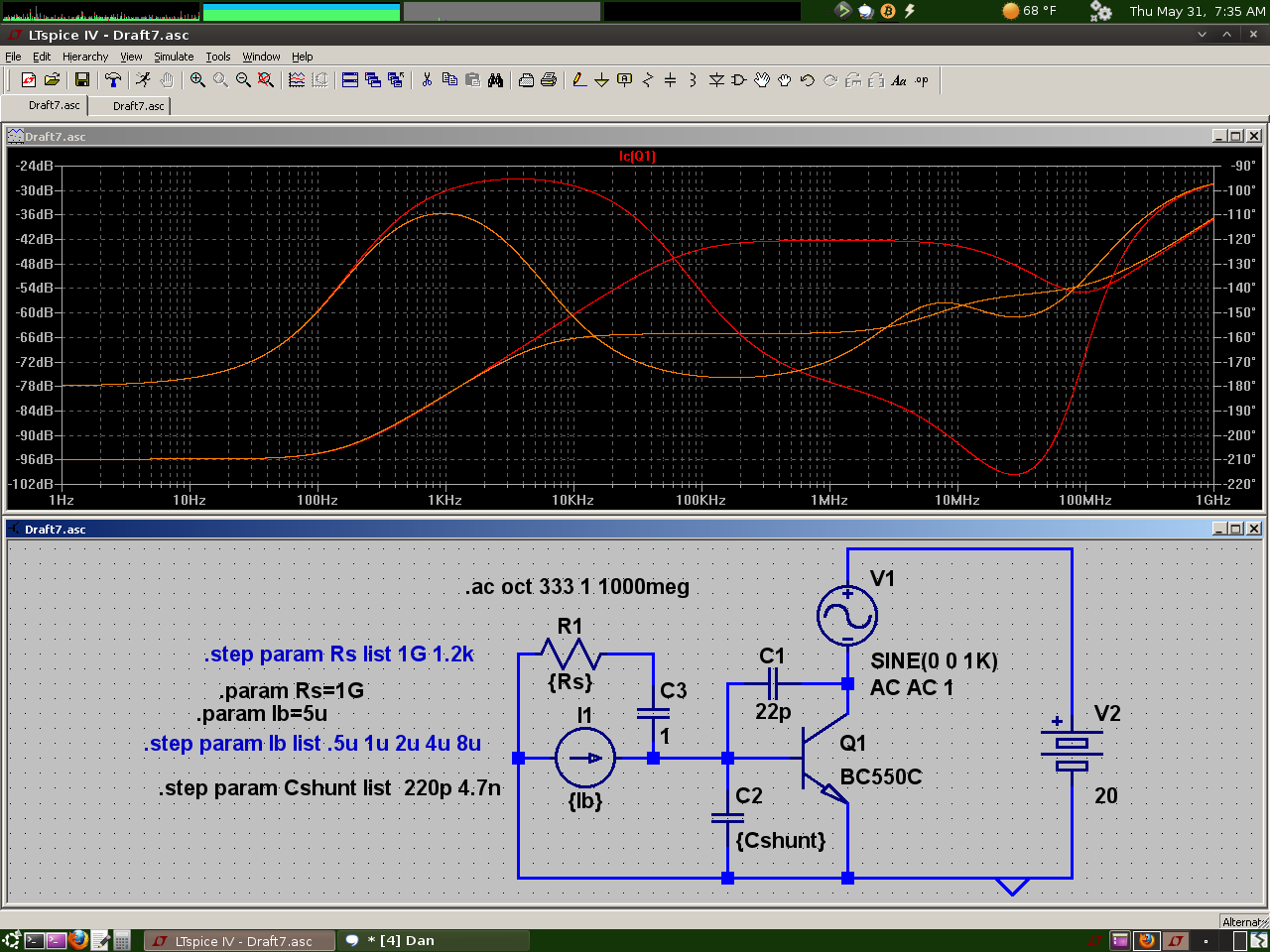Select the Copy tool icon
Image resolution: width=1270 pixels, height=952 pixels.
pyautogui.click(x=449, y=80)
